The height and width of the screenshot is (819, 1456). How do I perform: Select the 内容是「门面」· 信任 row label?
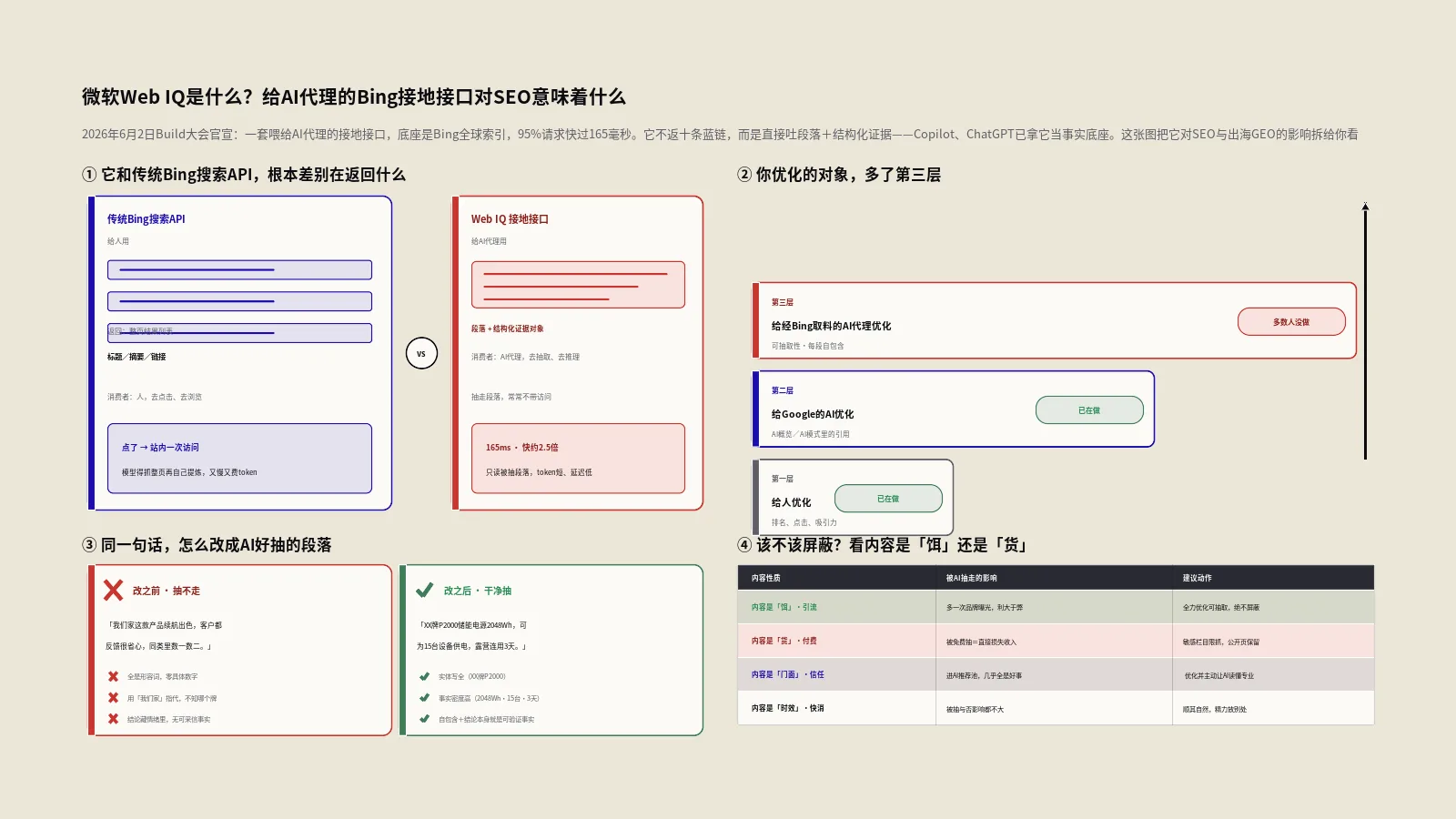coord(788,674)
